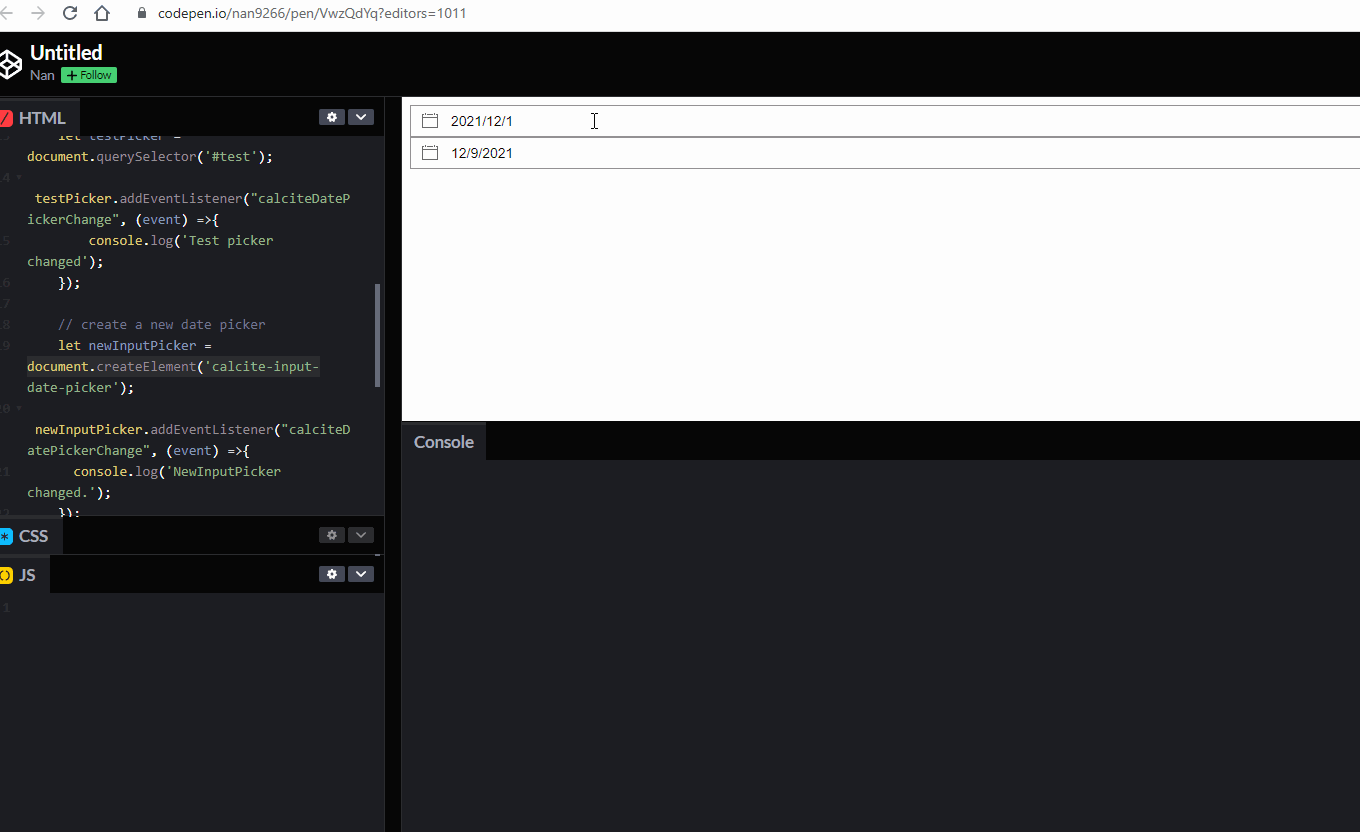Expand the CSS panel options chevron

[361, 535]
